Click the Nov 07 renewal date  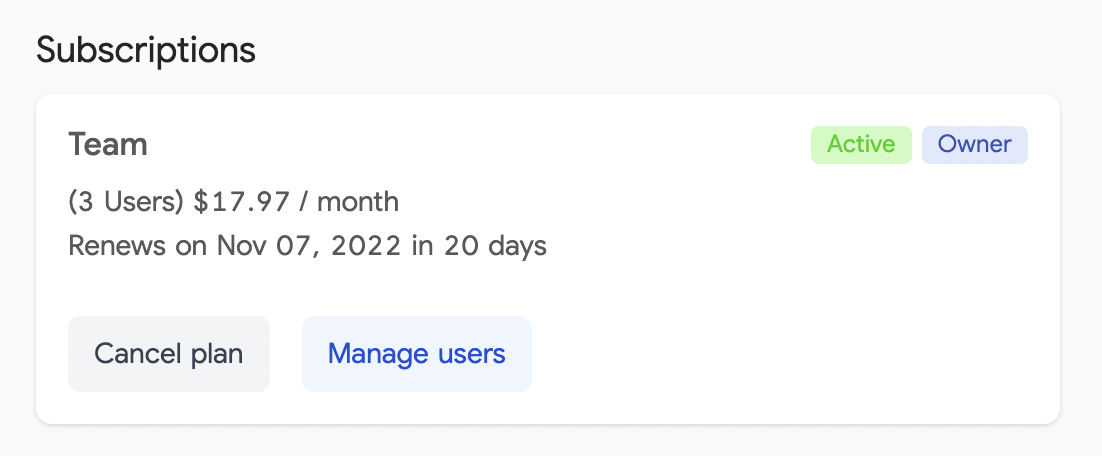[x=260, y=246]
